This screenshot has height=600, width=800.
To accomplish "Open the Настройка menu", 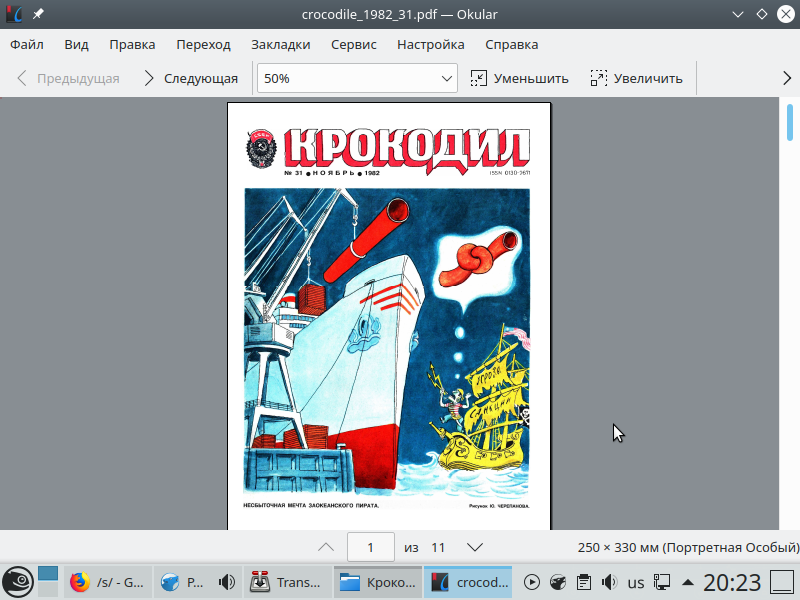I will tap(431, 44).
